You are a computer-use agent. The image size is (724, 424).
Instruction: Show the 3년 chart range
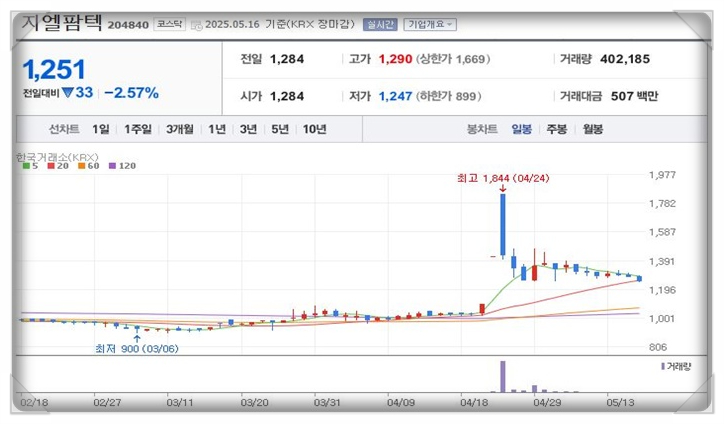click(x=248, y=129)
